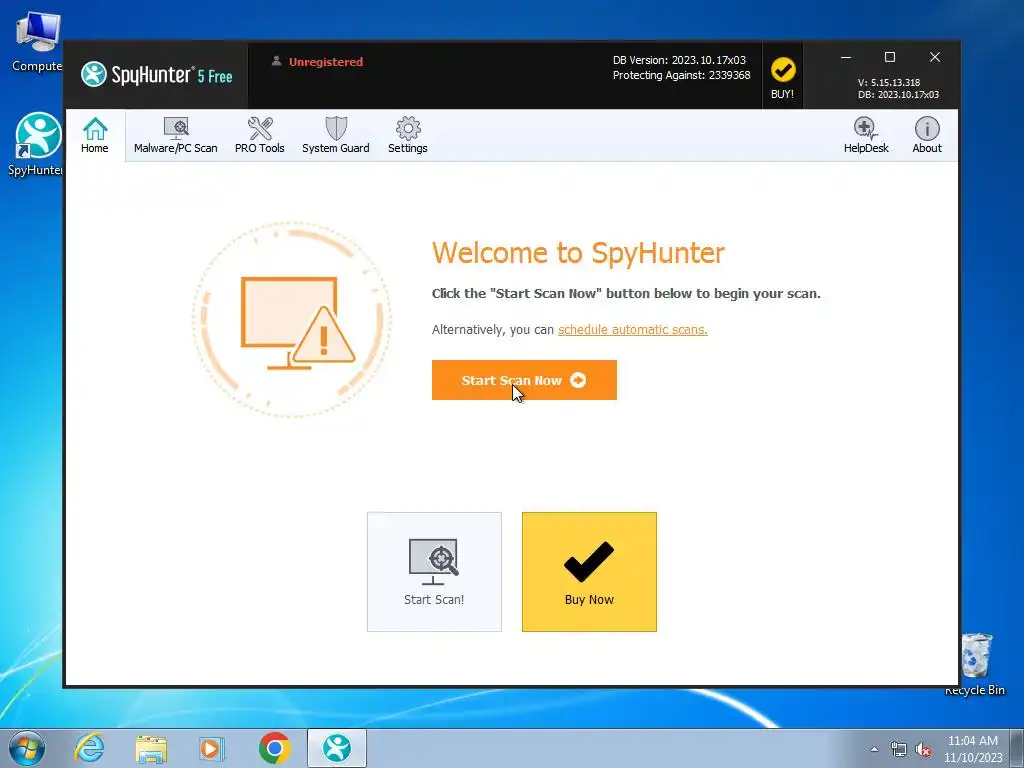Open Windows Explorer from taskbar

pos(151,748)
